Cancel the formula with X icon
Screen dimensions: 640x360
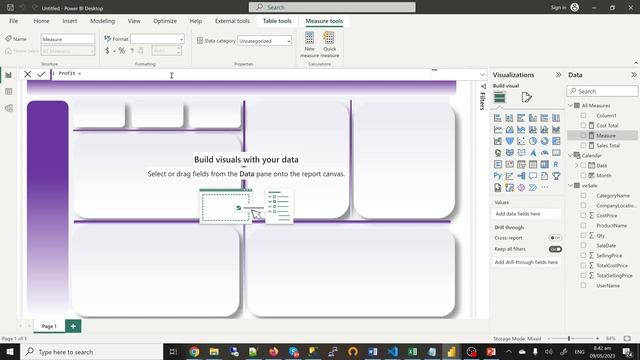coord(27,74)
